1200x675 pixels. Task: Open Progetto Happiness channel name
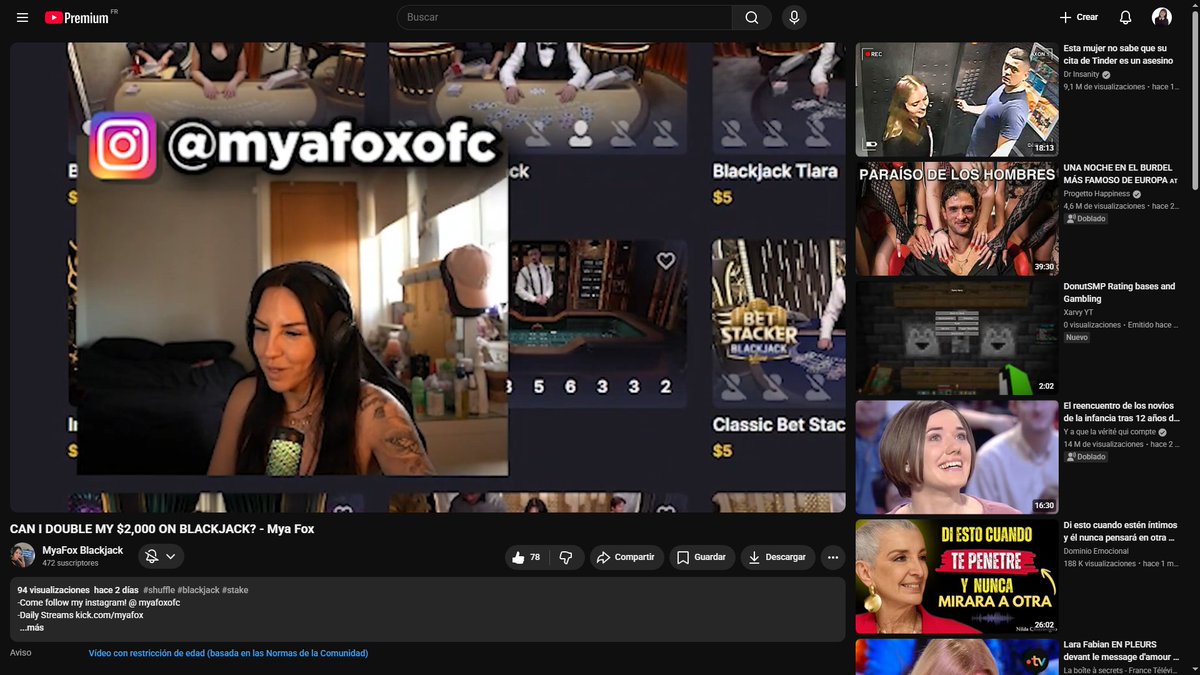[x=1096, y=193]
